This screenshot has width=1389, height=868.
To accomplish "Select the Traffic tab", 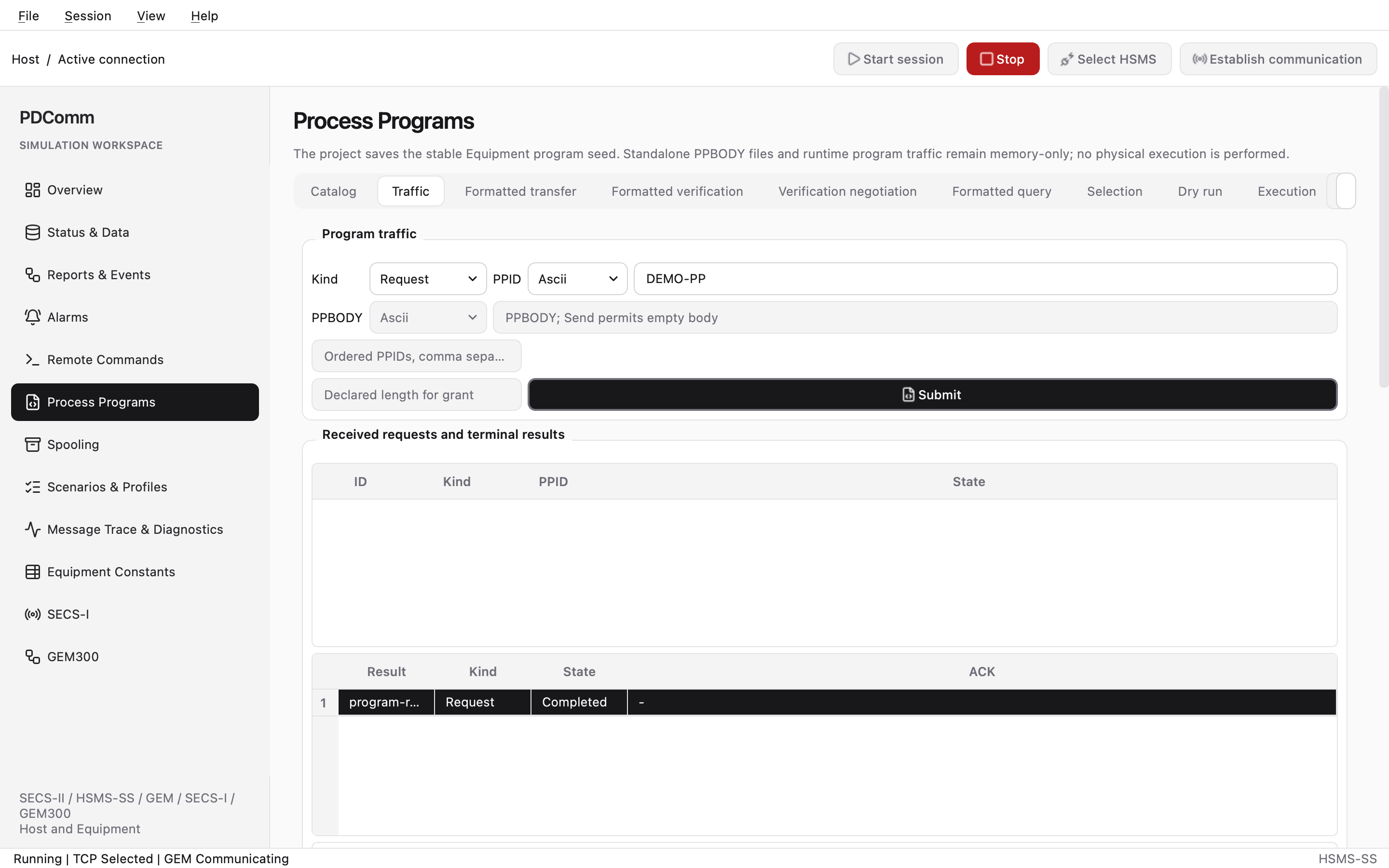I will coord(410,191).
